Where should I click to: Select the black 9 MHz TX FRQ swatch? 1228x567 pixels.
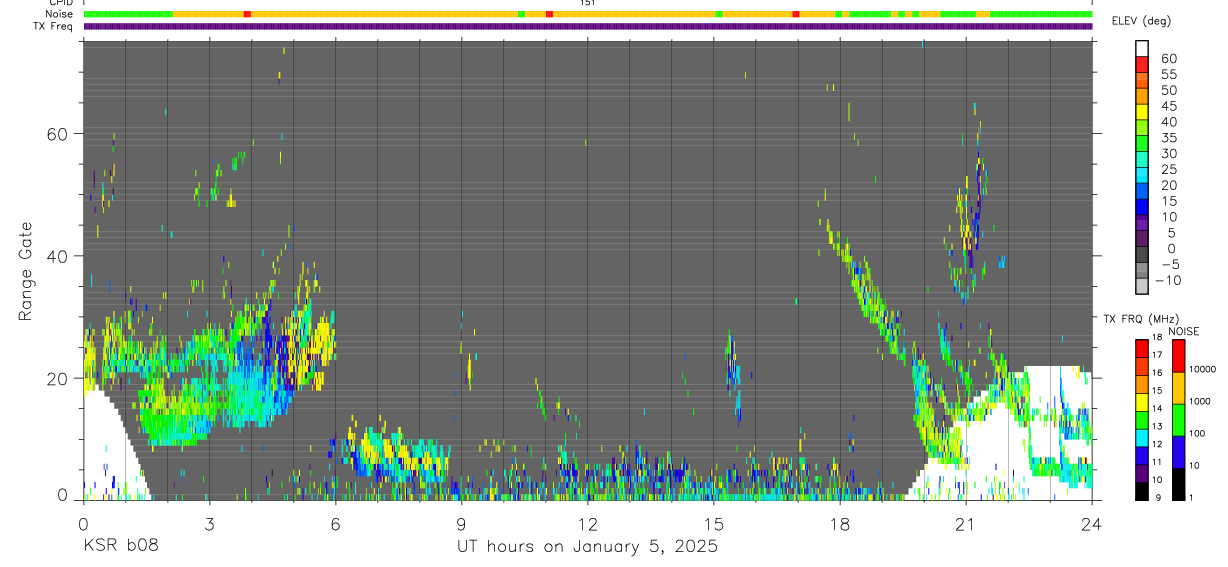(1142, 491)
